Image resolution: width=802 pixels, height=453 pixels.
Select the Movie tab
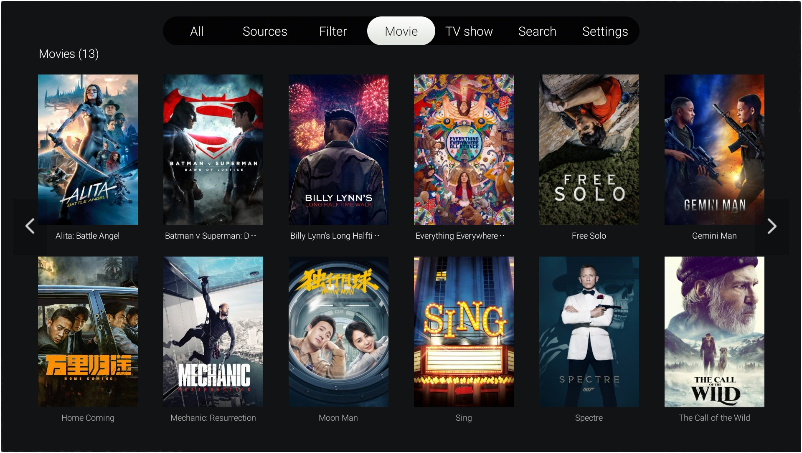[401, 31]
